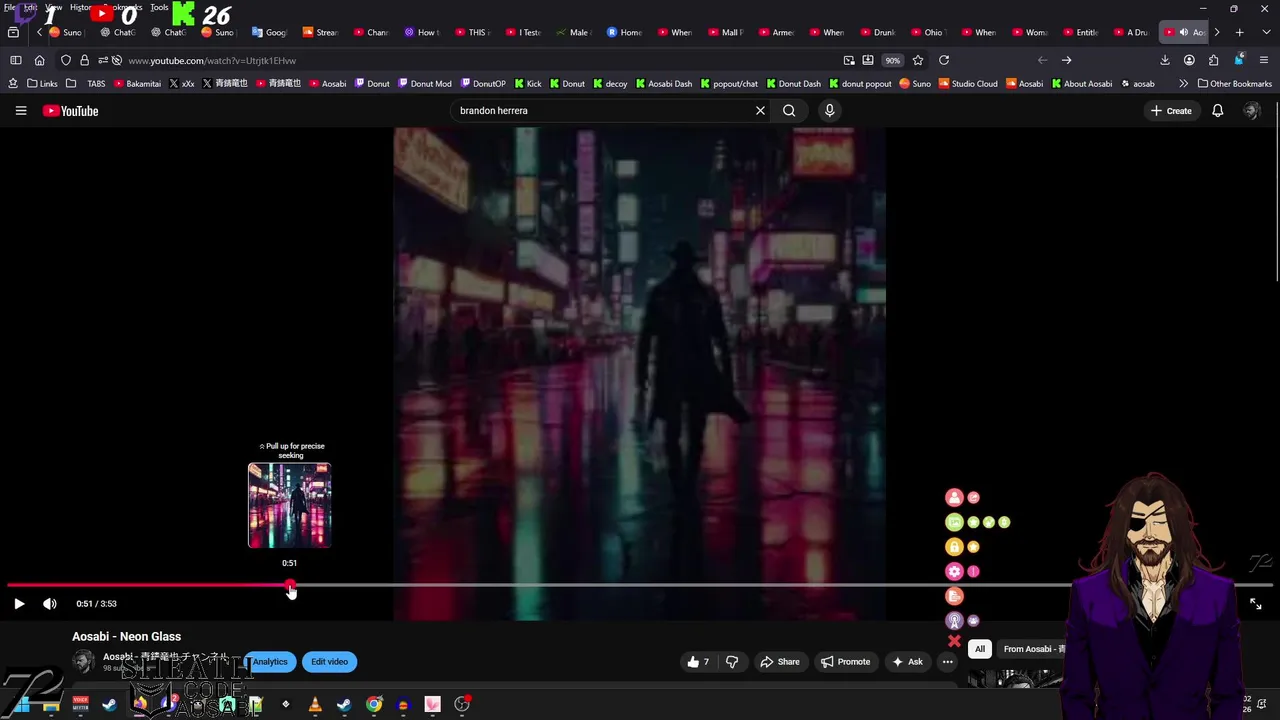The image size is (1280, 720).
Task: Open the TABS bookmarks folder
Action: [x=86, y=84]
